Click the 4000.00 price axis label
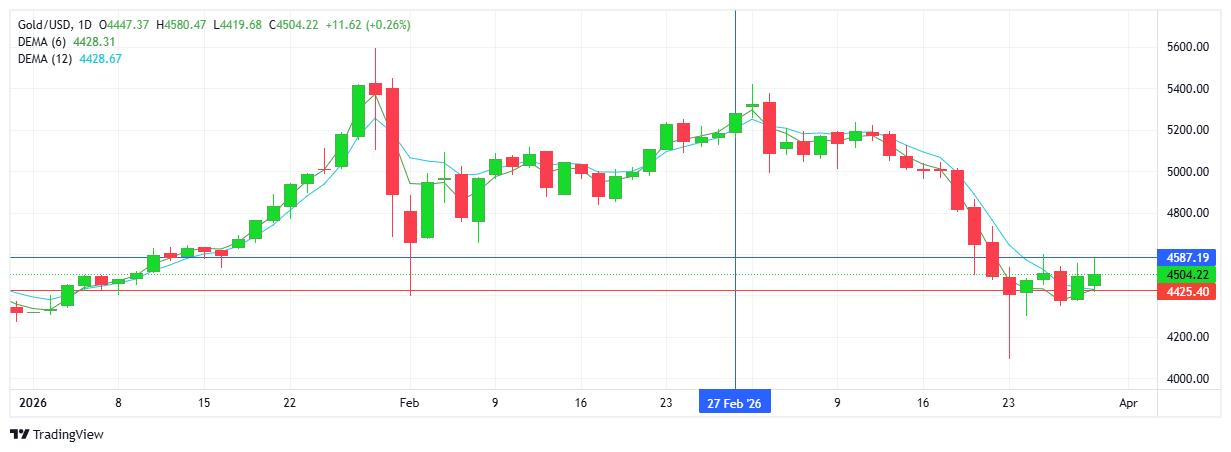This screenshot has height=452, width=1231. (1188, 379)
